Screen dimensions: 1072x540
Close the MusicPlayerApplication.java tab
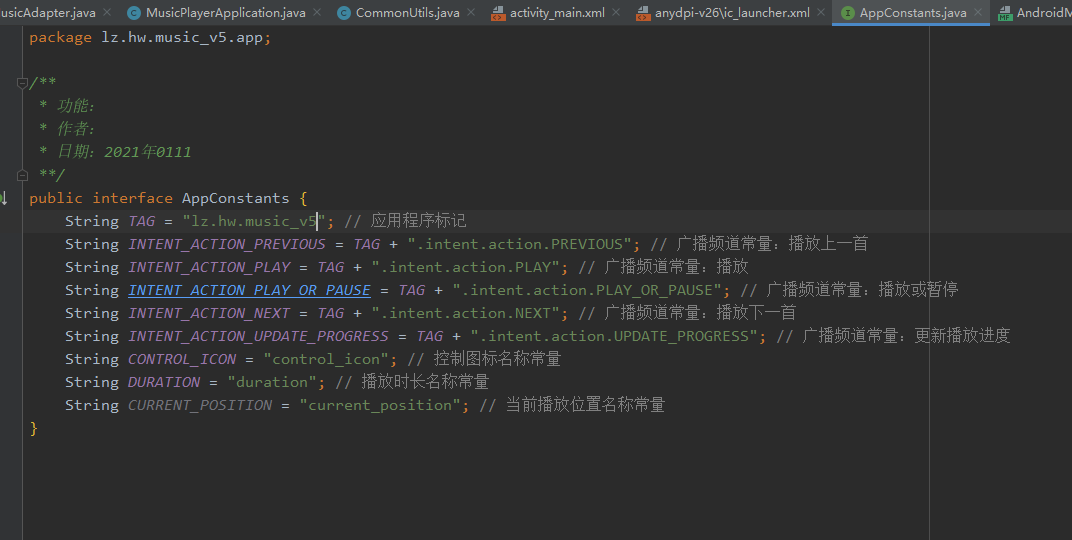pos(317,12)
